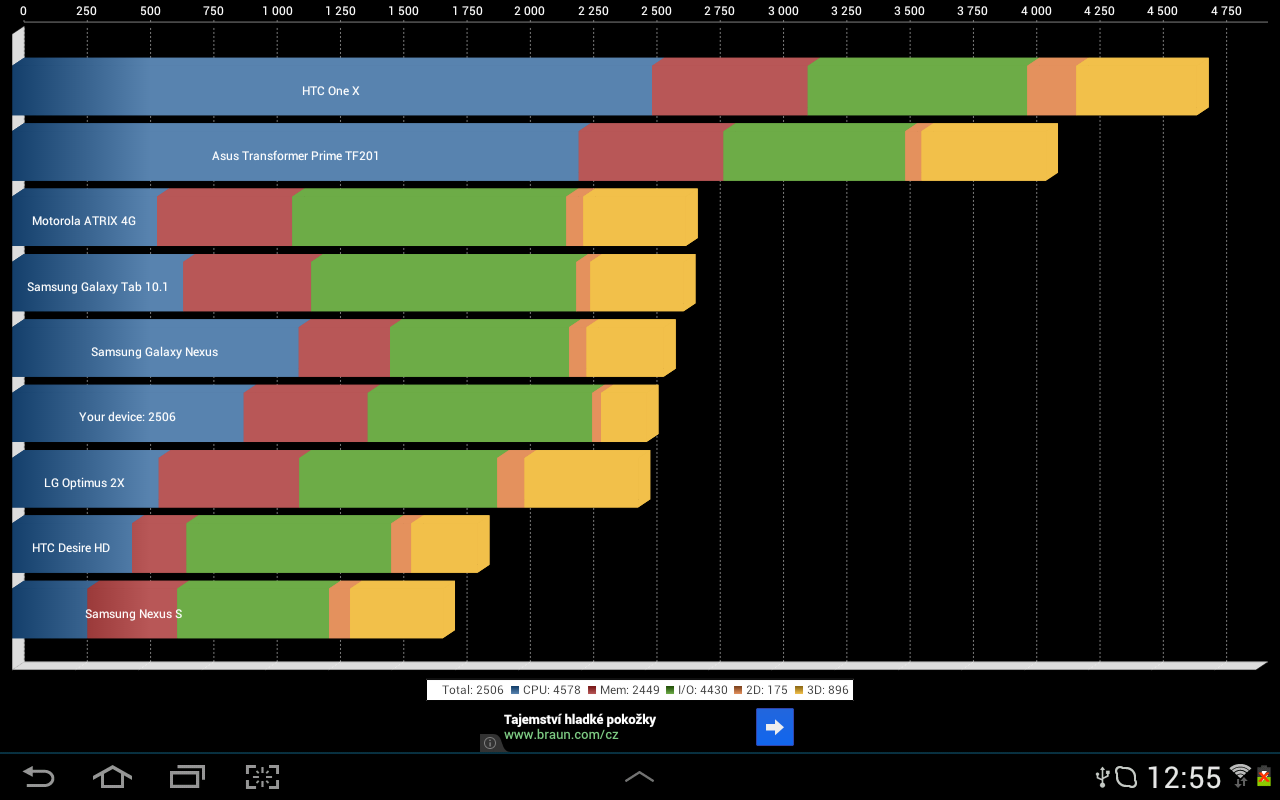The width and height of the screenshot is (1280, 800).
Task: Tap the 12:55 clock in status bar
Action: pos(1185,776)
